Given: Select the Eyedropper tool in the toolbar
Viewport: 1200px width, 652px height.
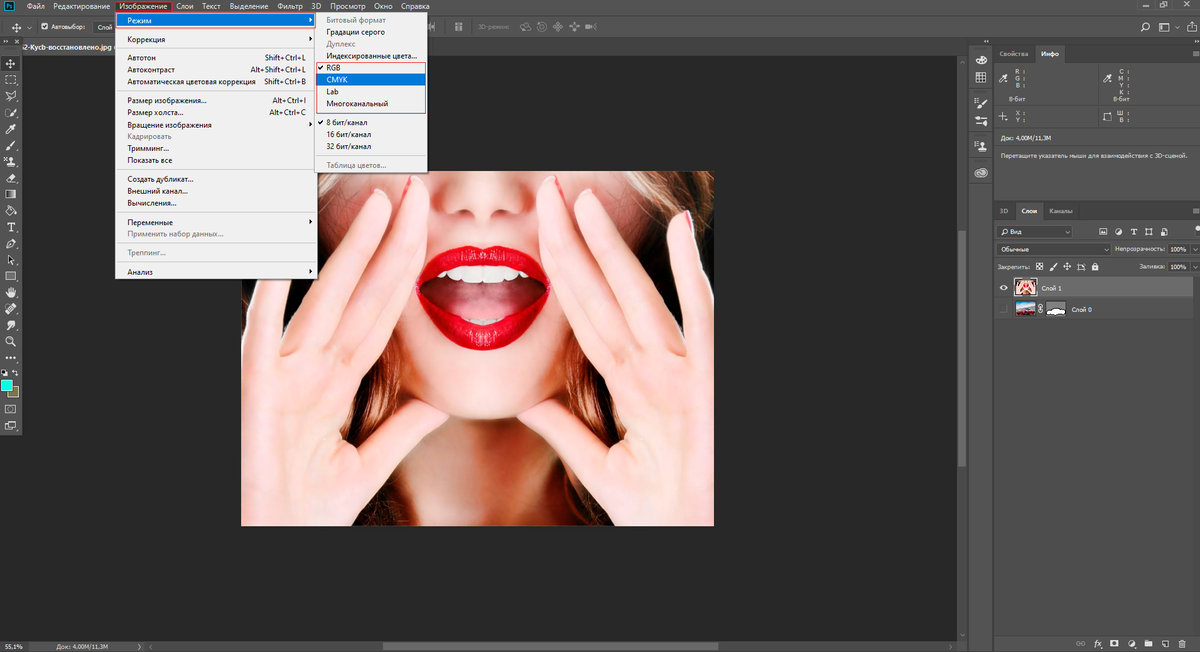Looking at the screenshot, I should (x=11, y=129).
